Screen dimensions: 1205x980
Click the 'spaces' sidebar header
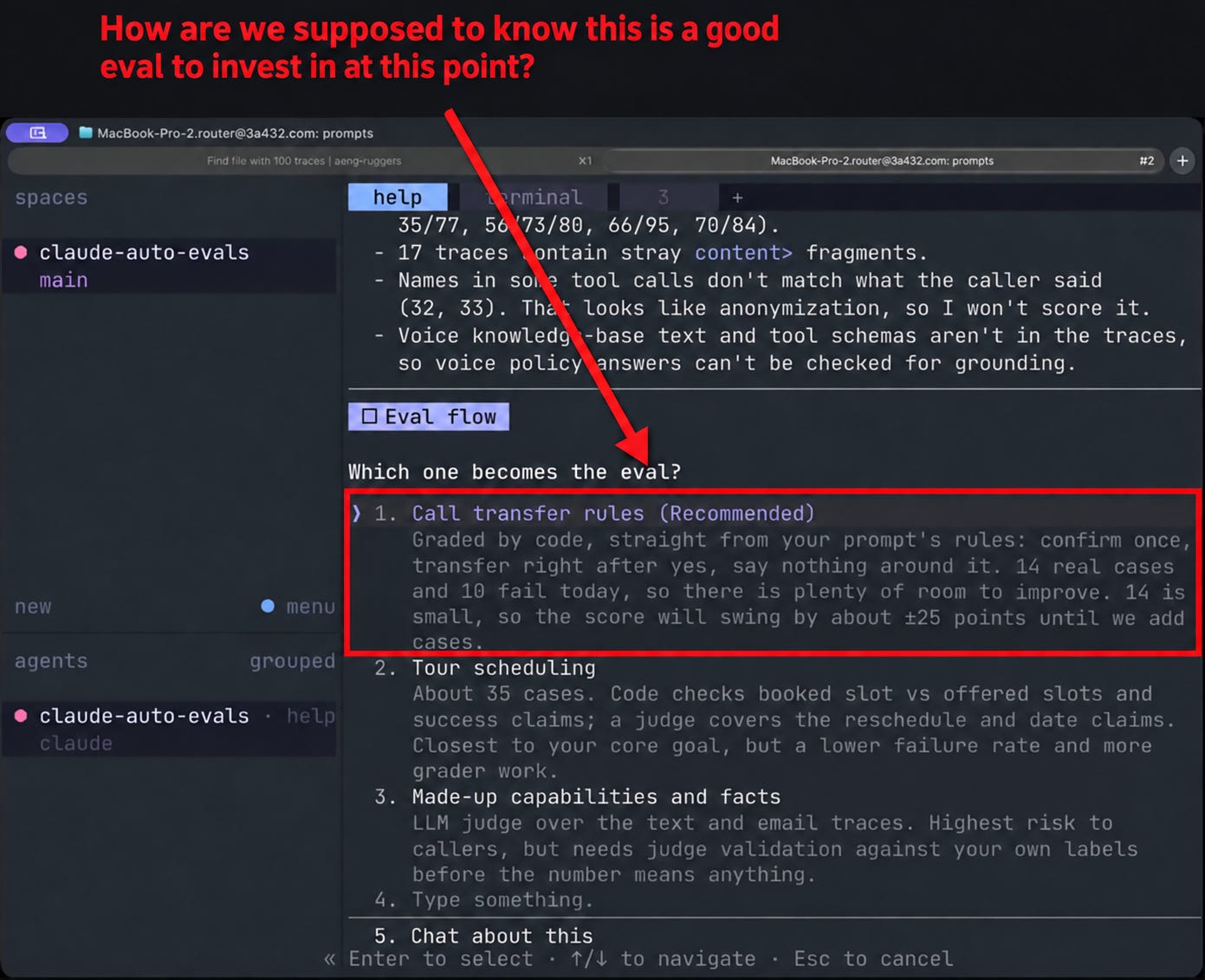[x=51, y=198]
